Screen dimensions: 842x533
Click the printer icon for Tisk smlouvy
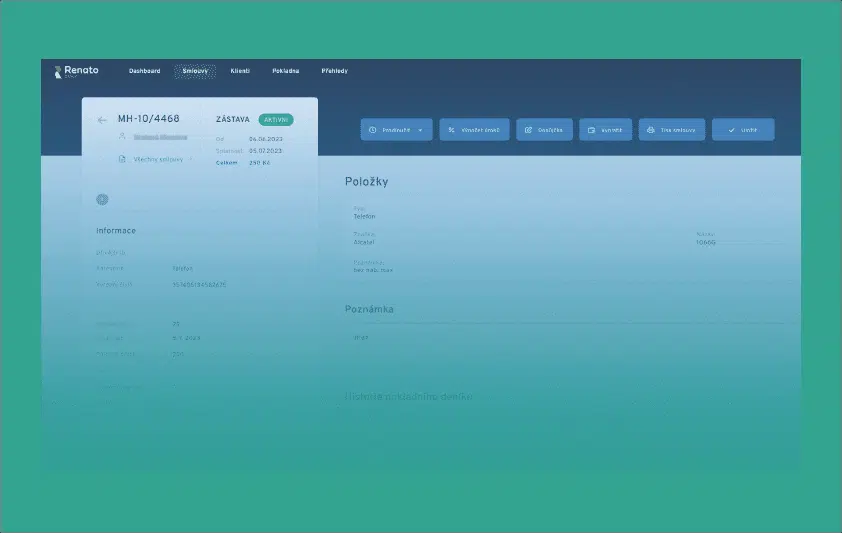tap(650, 130)
